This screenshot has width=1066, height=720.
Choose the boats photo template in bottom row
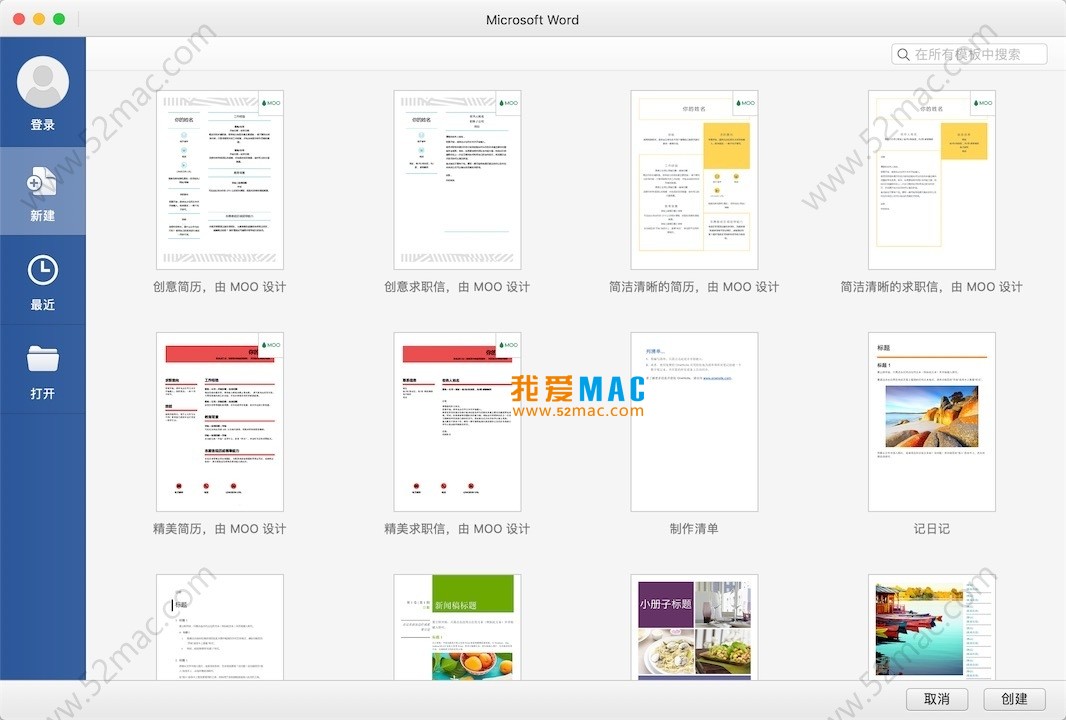click(x=931, y=627)
